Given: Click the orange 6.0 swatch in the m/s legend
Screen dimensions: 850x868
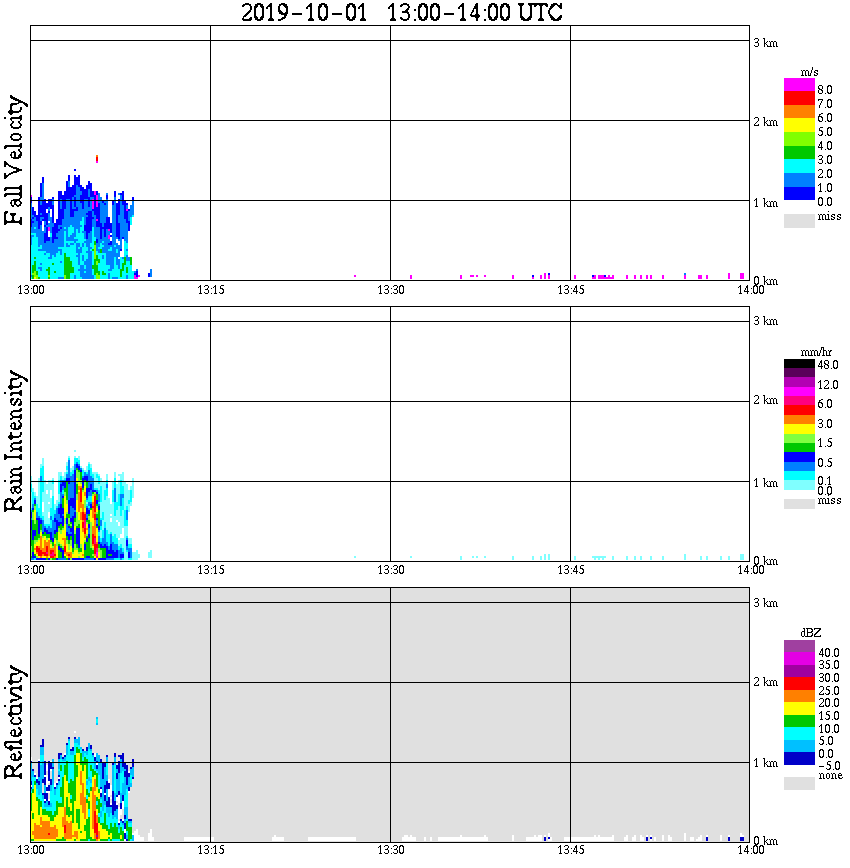Looking at the screenshot, I should pyautogui.click(x=799, y=112).
